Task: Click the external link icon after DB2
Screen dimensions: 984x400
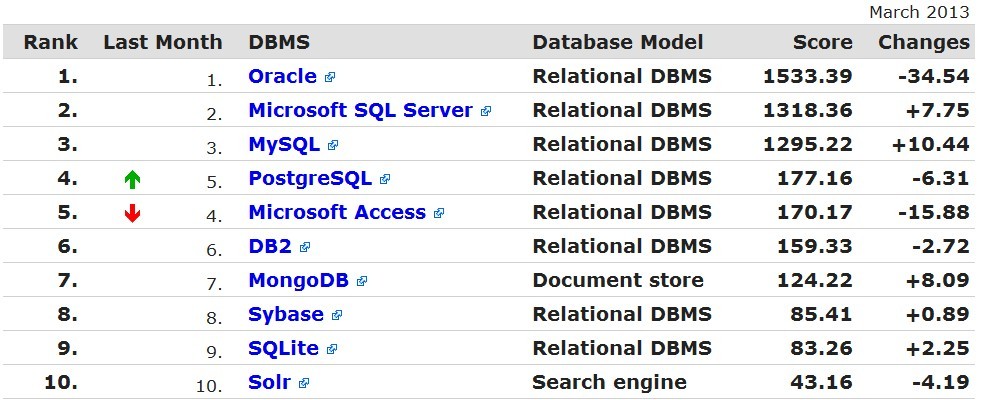Action: pos(305,247)
